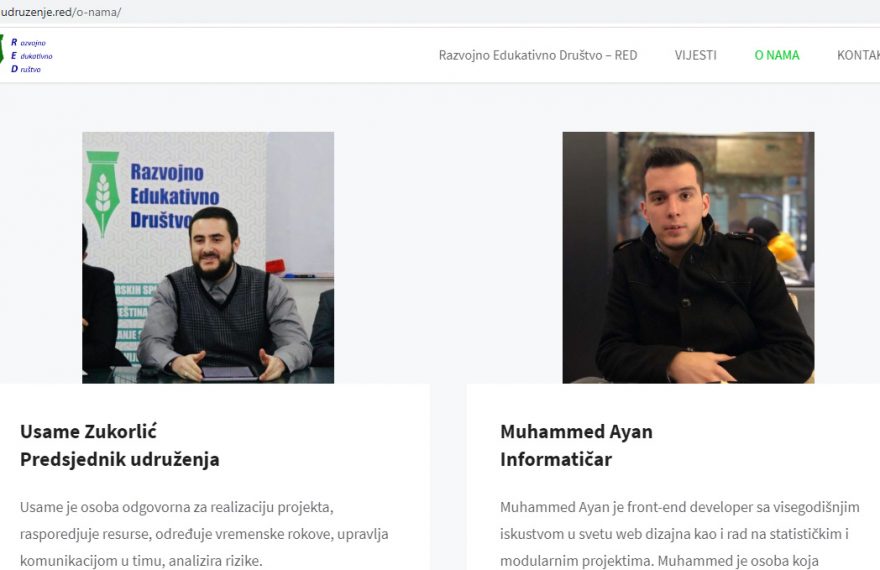Click the Muhammed Ayan name heading
This screenshot has height=570, width=880.
(576, 431)
